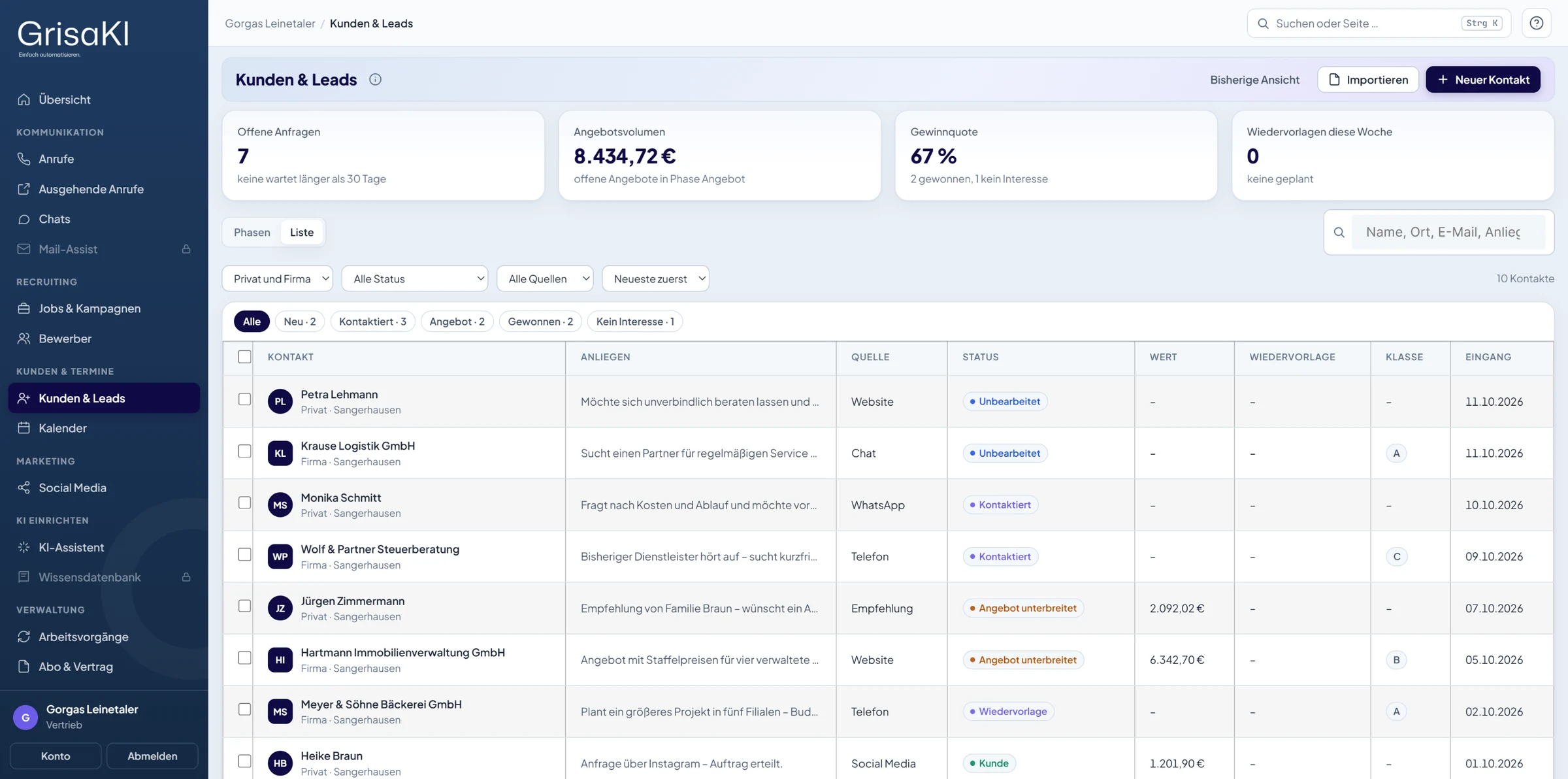Select Krause Logistik GmbH checkbox
Screen dimensions: 1568x779
tap(244, 451)
